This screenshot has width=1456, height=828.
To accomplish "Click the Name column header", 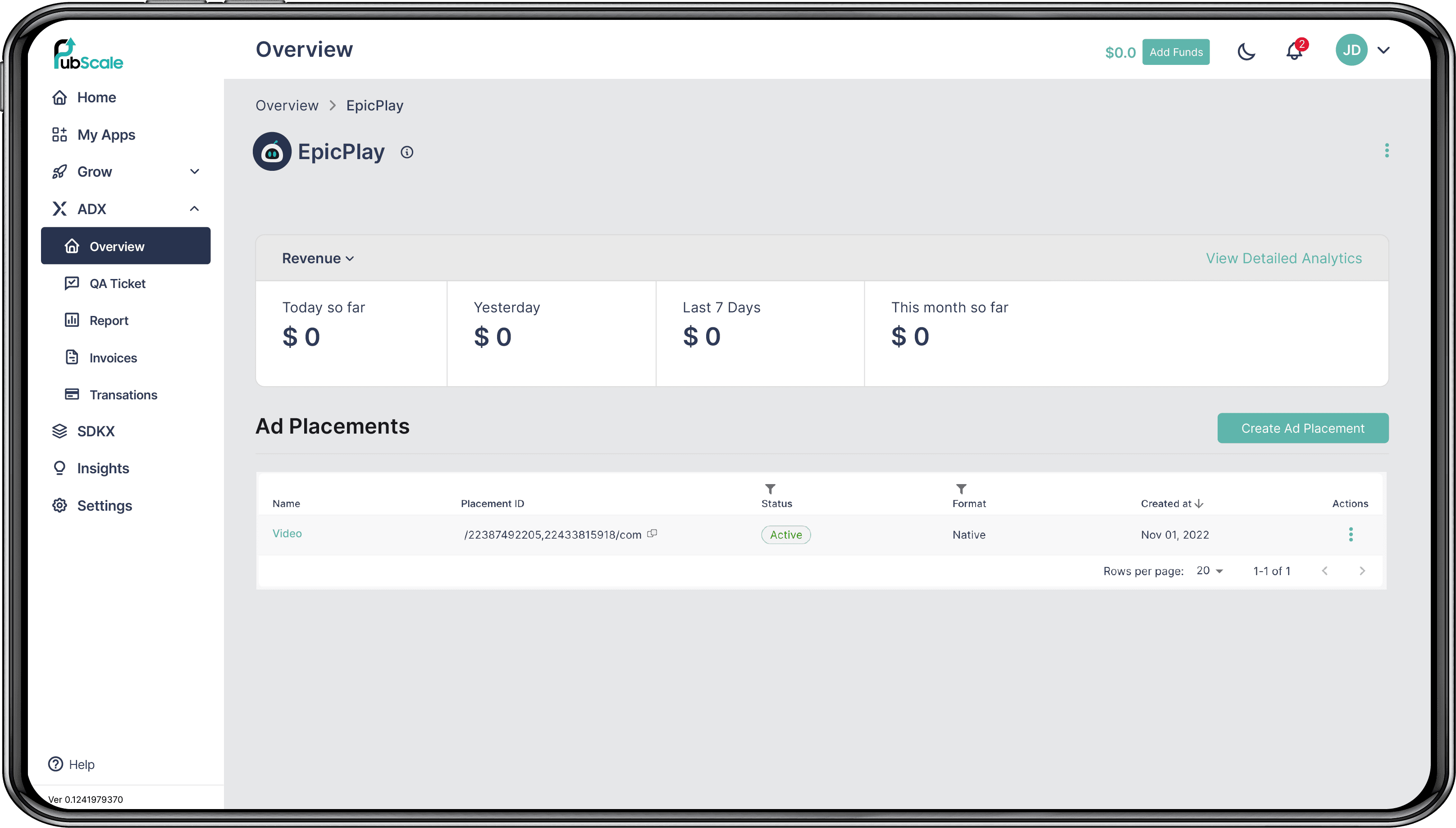I will click(x=286, y=504).
